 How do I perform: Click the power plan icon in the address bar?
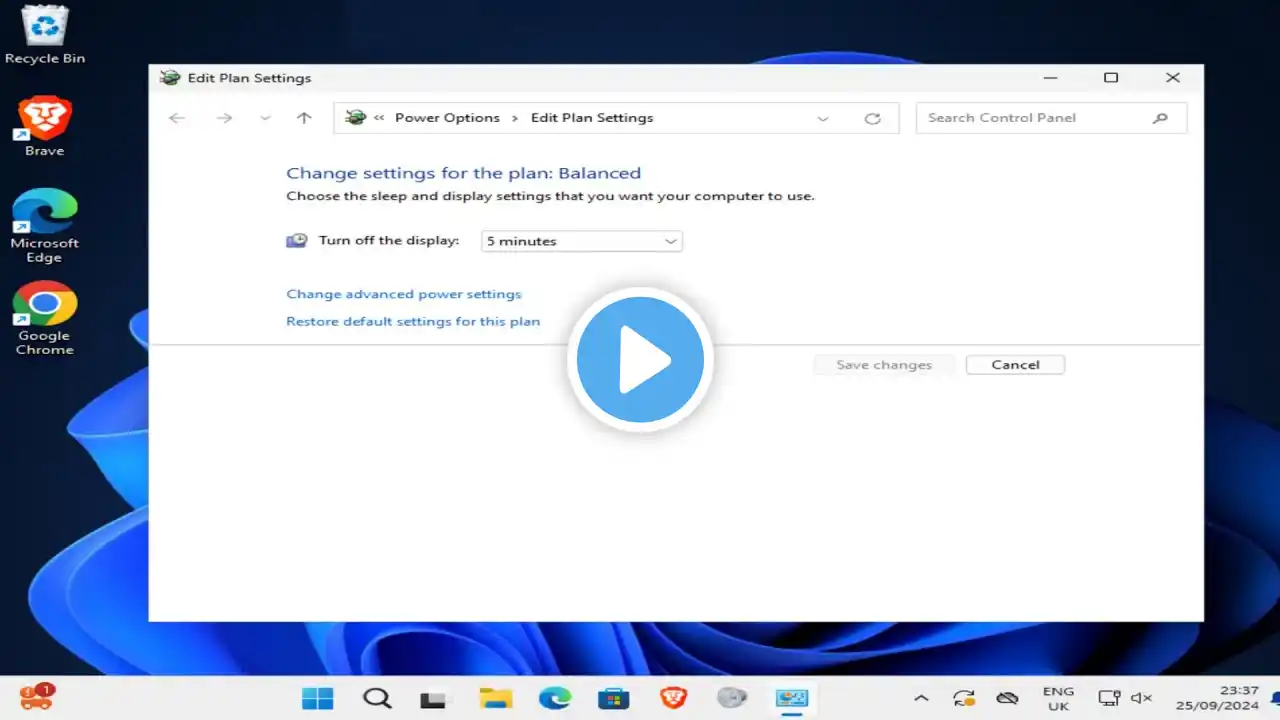(x=355, y=118)
